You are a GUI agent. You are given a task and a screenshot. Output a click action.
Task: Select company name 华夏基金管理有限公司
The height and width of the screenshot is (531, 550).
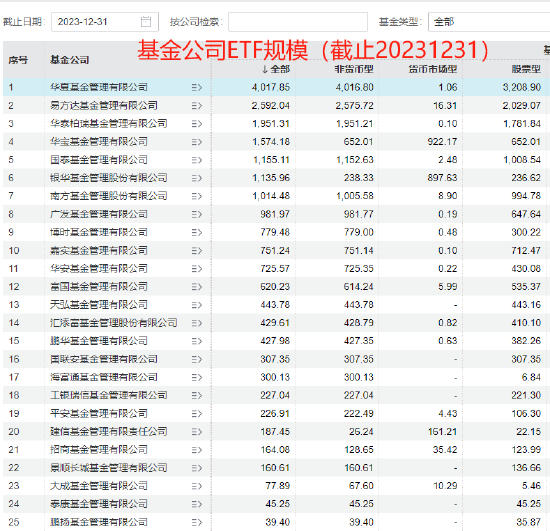coord(99,87)
